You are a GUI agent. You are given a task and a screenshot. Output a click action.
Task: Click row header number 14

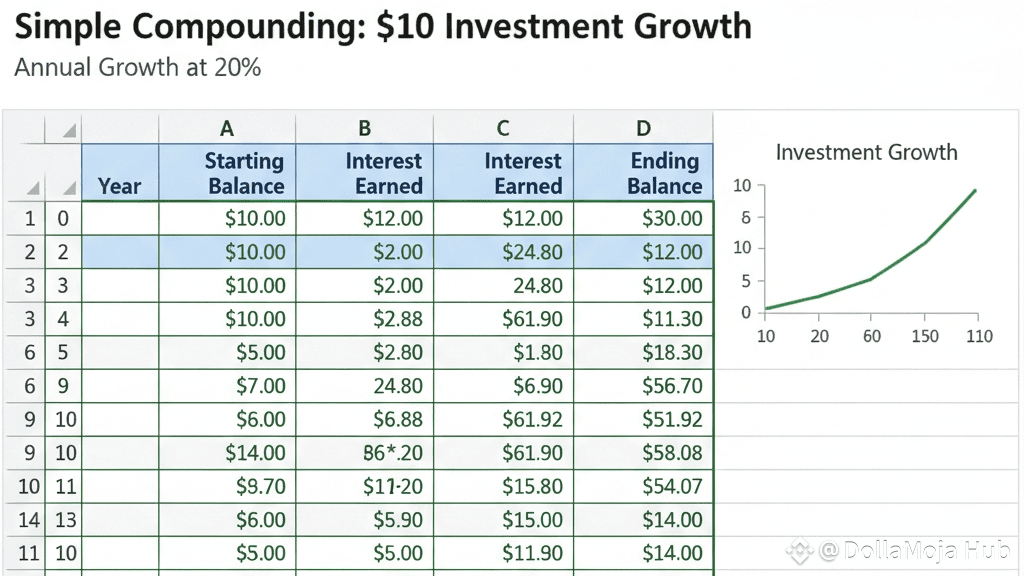(29, 520)
